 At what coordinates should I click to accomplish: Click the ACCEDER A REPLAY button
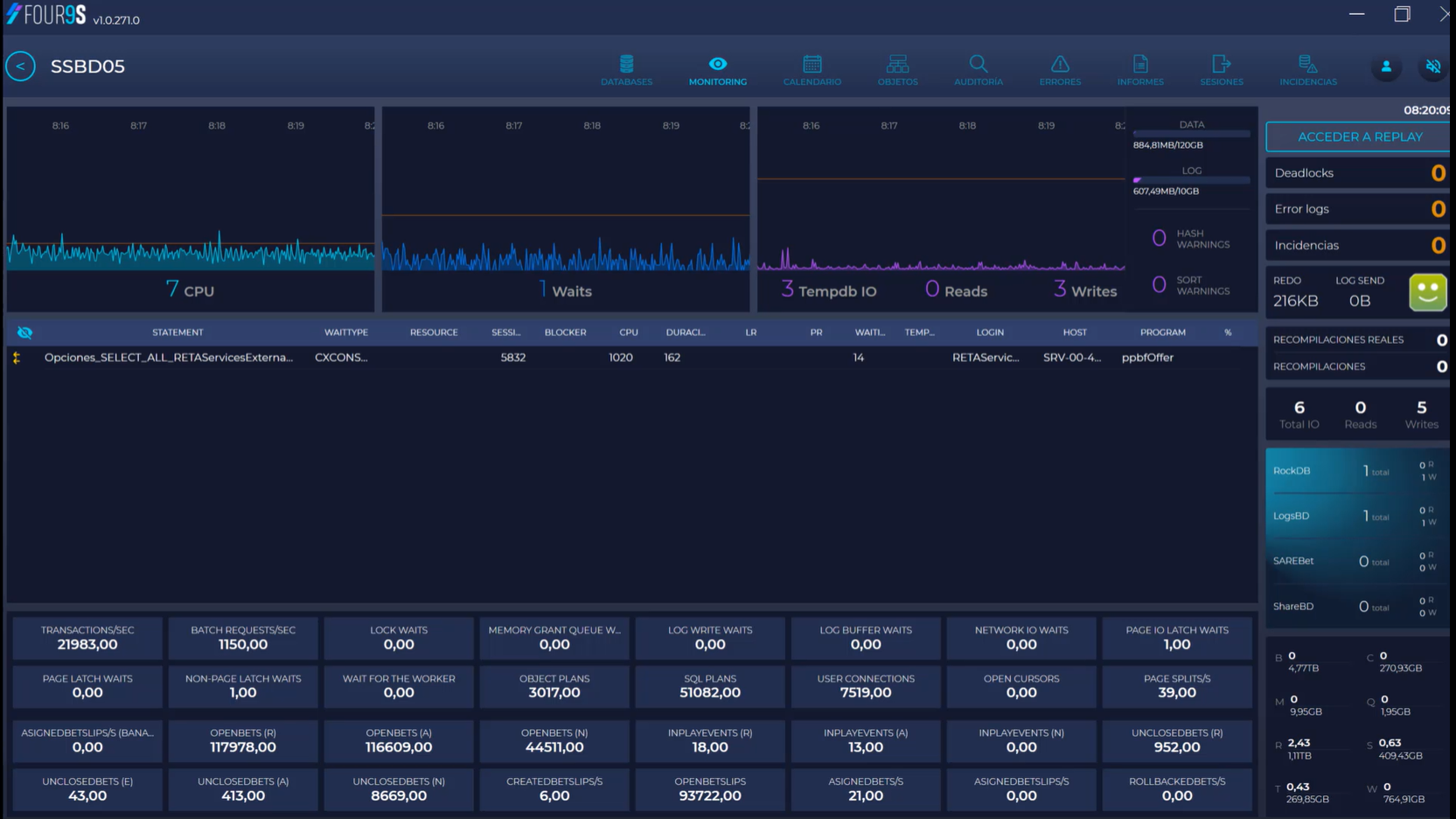pyautogui.click(x=1356, y=136)
